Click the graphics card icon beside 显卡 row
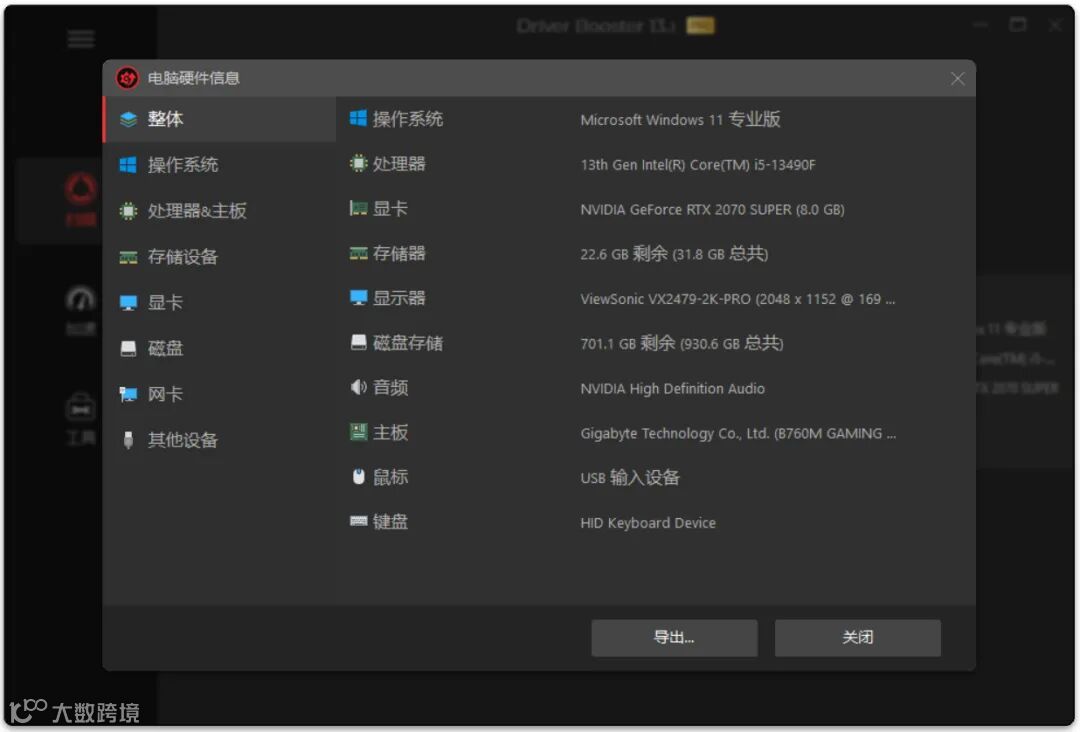Viewport: 1080px width, 732px height. coord(358,208)
